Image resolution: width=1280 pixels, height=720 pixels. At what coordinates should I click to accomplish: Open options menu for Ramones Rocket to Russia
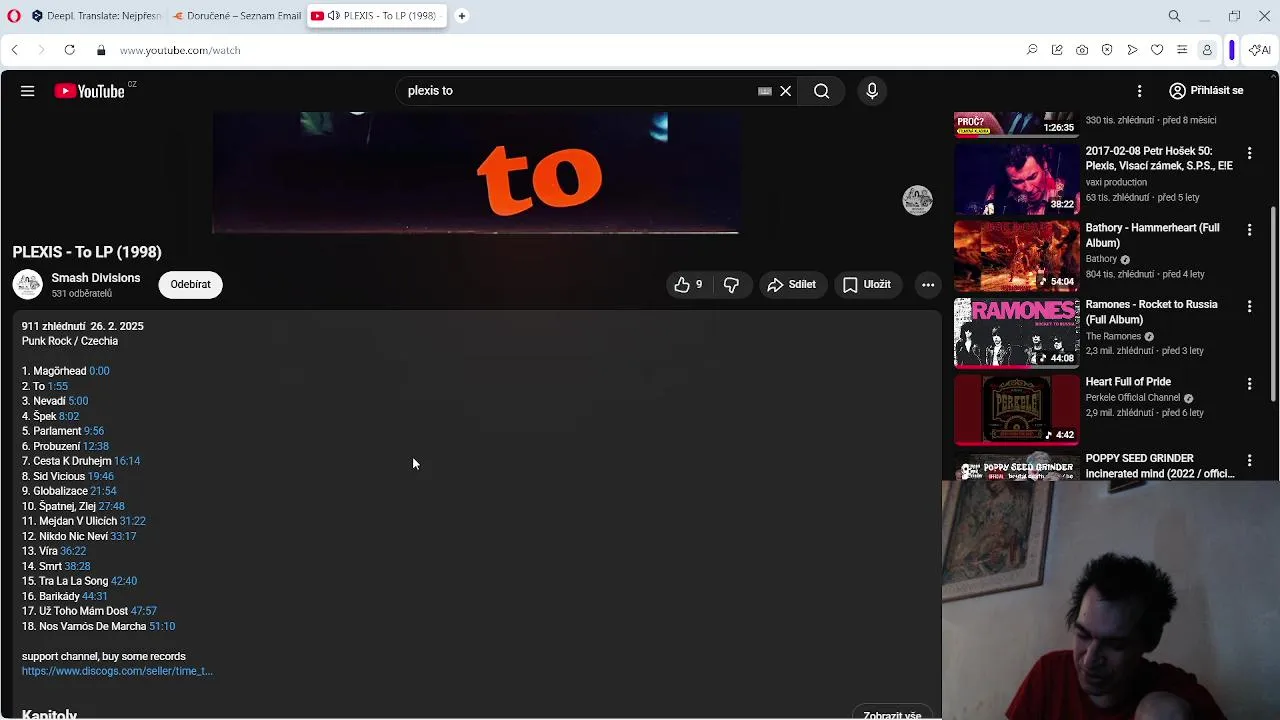[1249, 307]
